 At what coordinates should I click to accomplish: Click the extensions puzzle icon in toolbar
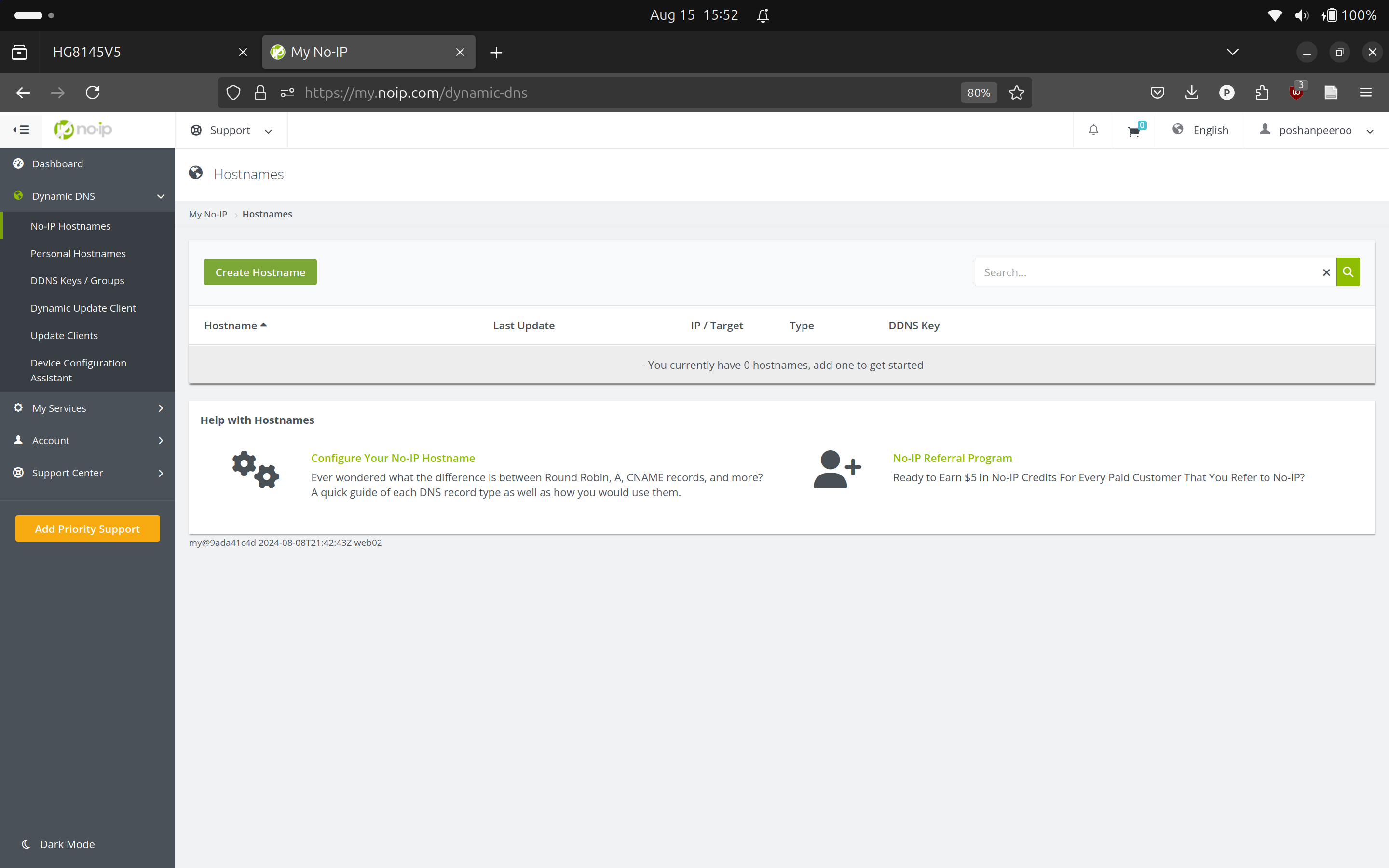click(x=1262, y=92)
